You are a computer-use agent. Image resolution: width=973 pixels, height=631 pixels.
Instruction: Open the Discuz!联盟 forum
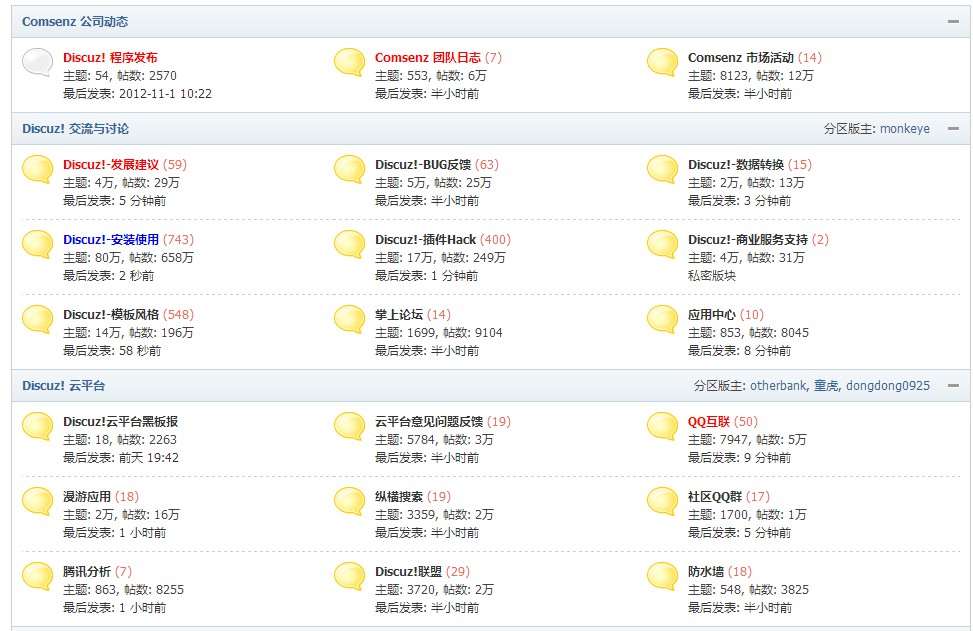click(408, 571)
